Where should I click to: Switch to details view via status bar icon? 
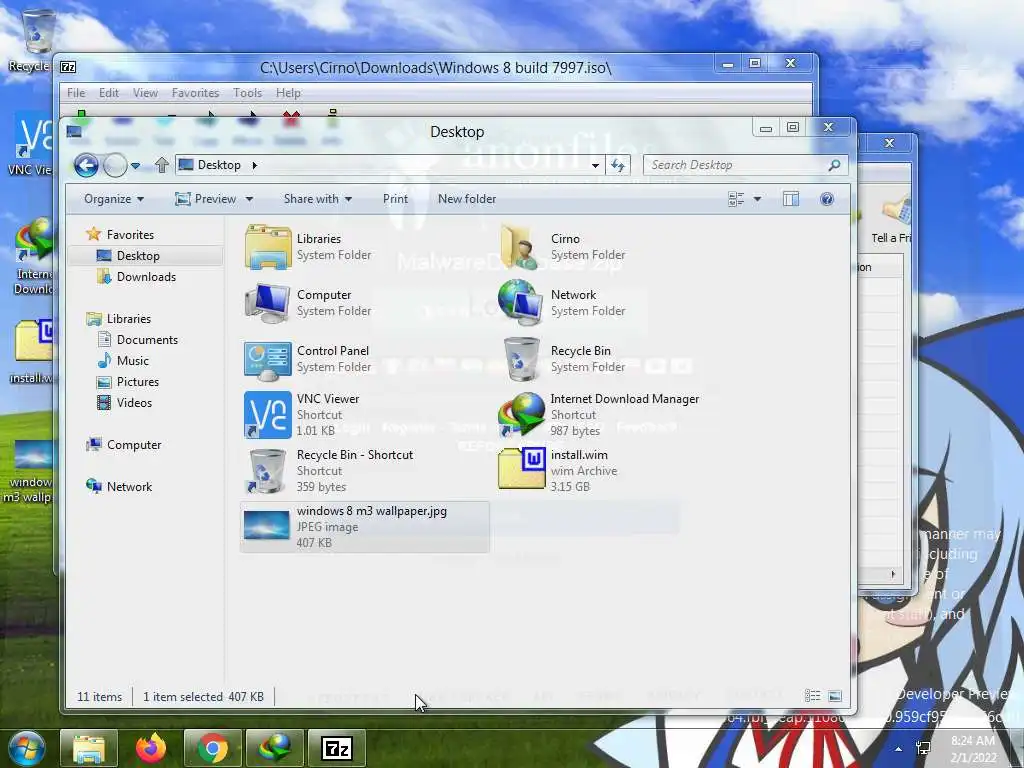click(812, 696)
